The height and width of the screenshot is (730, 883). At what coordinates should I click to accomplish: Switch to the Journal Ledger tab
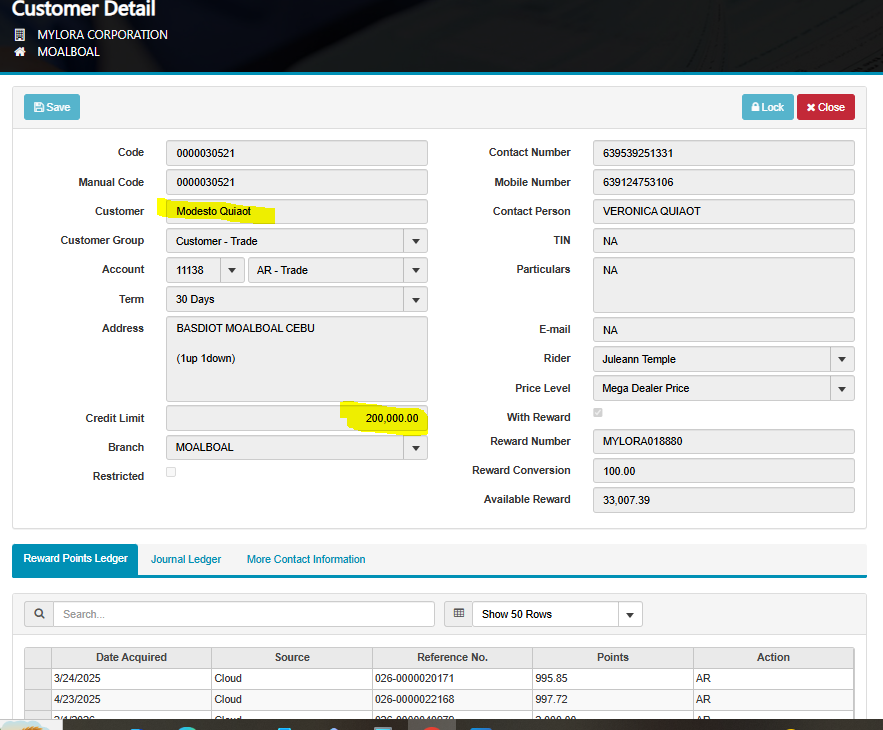[x=186, y=560]
